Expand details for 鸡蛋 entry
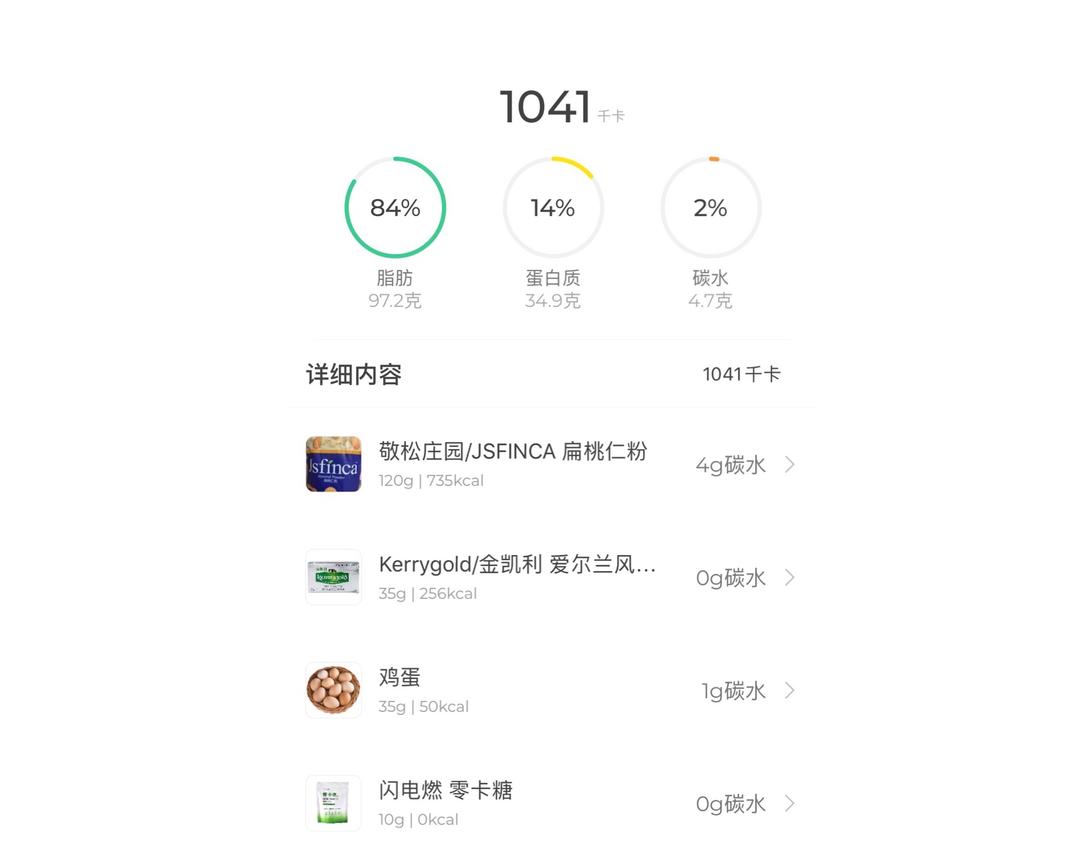Screen dimensions: 1080x864 (789, 690)
